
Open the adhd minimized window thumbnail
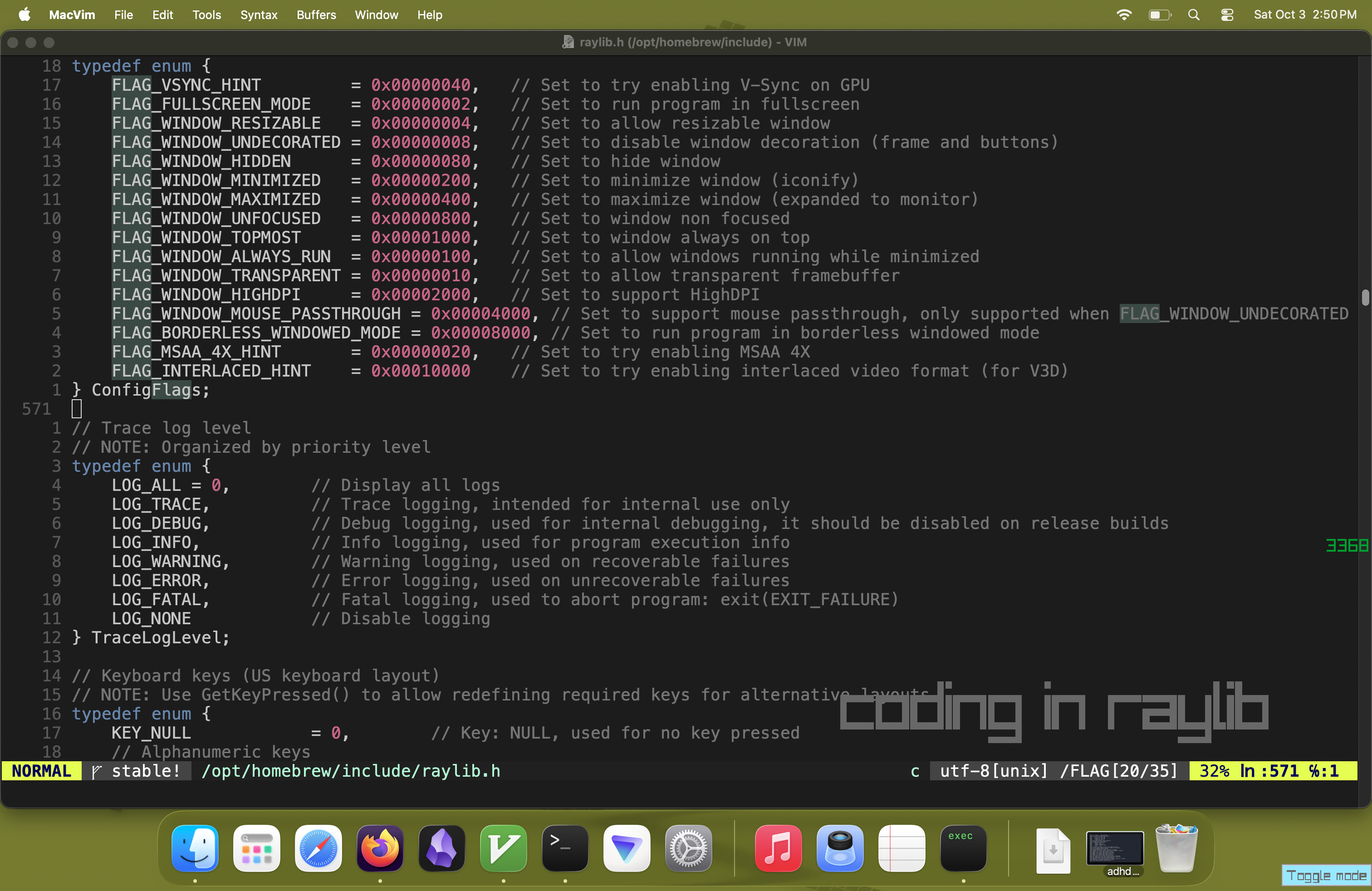click(x=1115, y=848)
